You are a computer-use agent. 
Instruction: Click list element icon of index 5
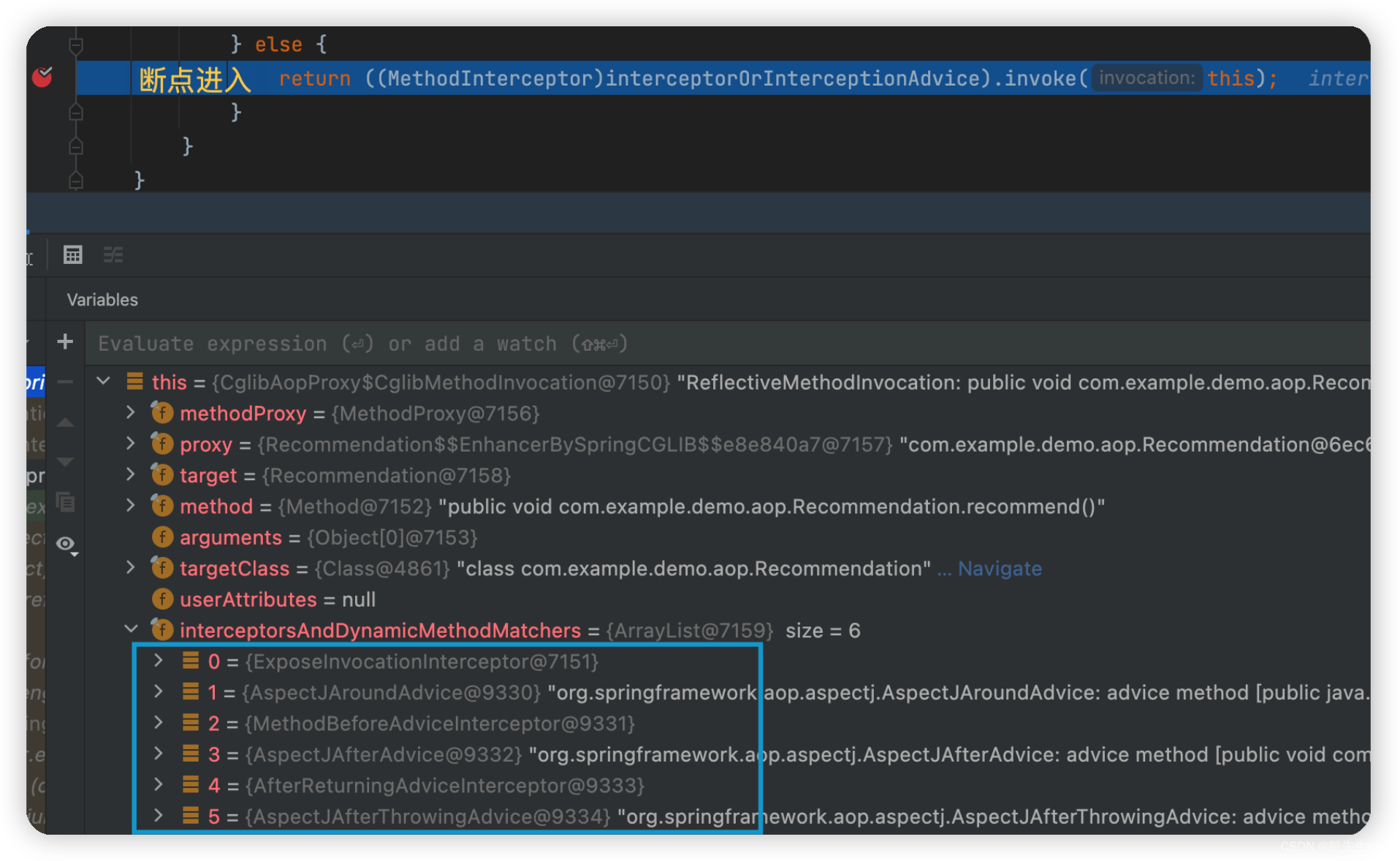191,816
